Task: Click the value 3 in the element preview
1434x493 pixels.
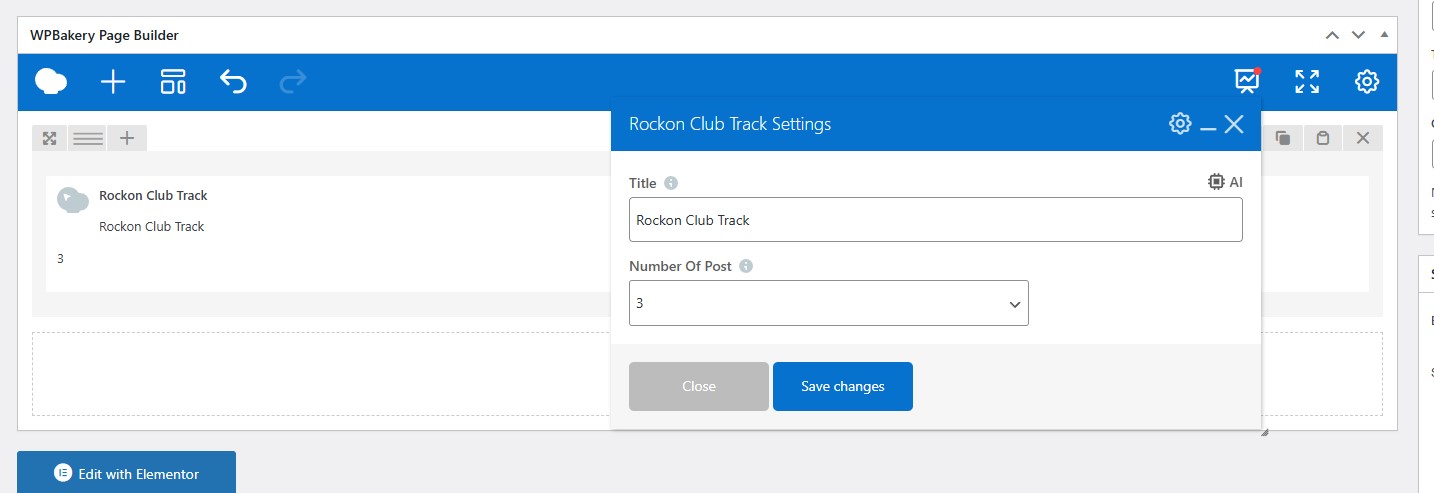Action: click(60, 258)
